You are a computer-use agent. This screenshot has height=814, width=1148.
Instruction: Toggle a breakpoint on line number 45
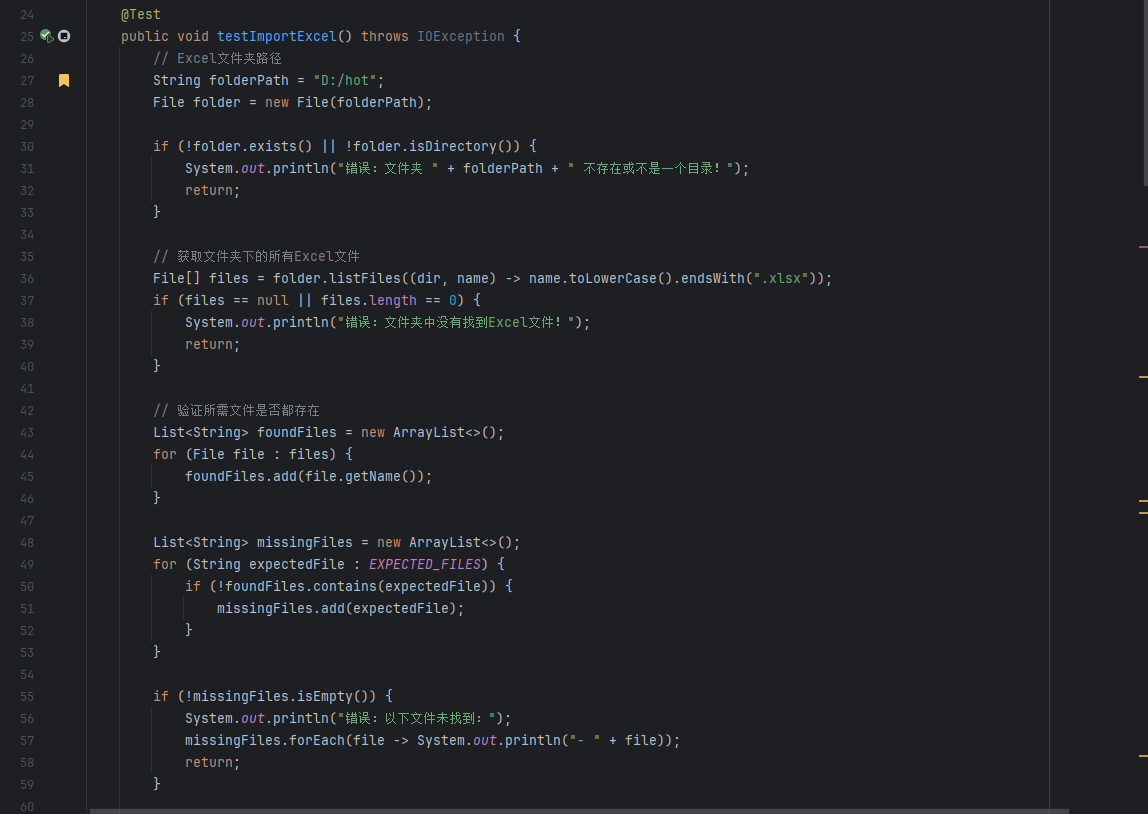point(26,476)
